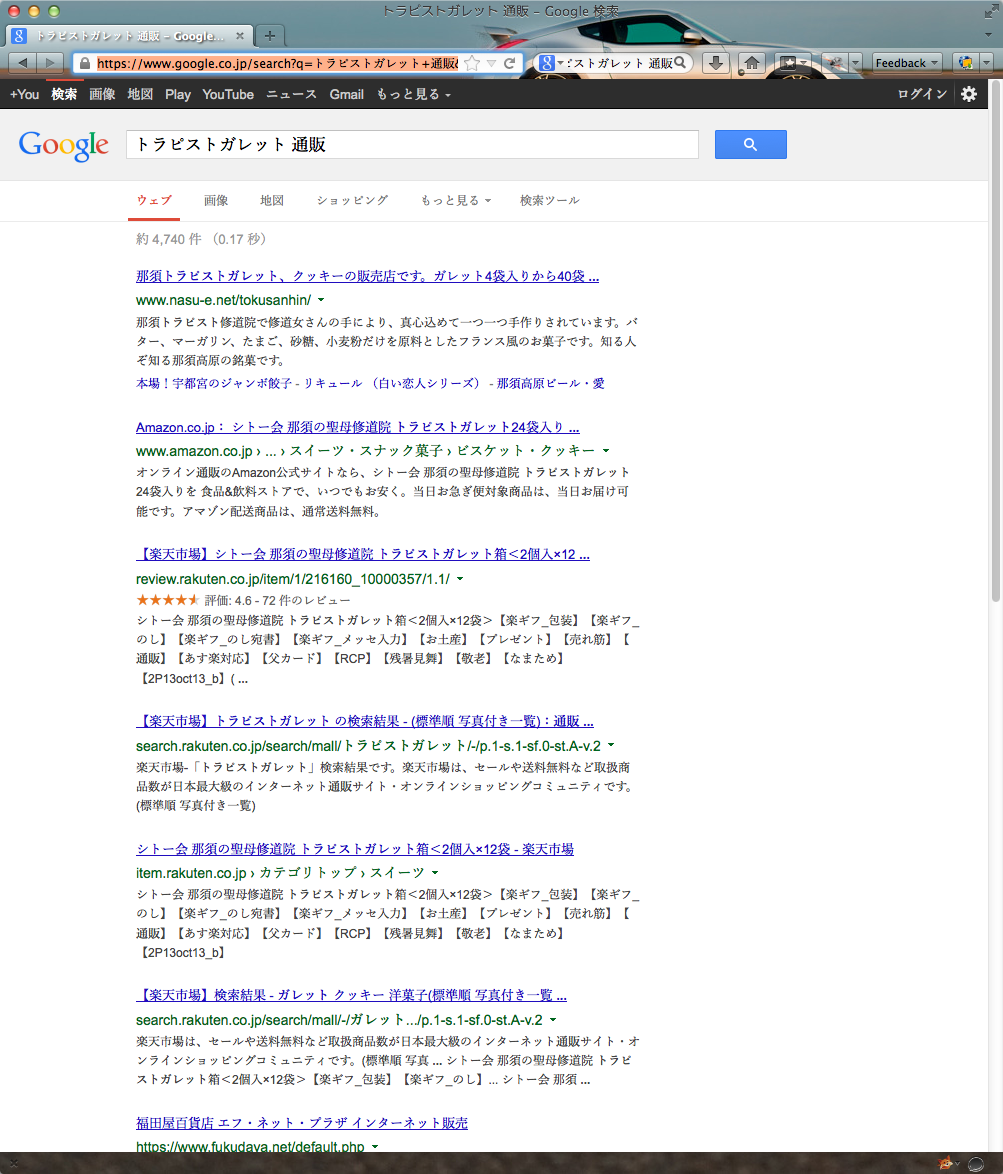Viewport: 1003px width, 1174px height.
Task: Open the arrow next to review.rakuten.co.jp URL
Action: [x=460, y=579]
